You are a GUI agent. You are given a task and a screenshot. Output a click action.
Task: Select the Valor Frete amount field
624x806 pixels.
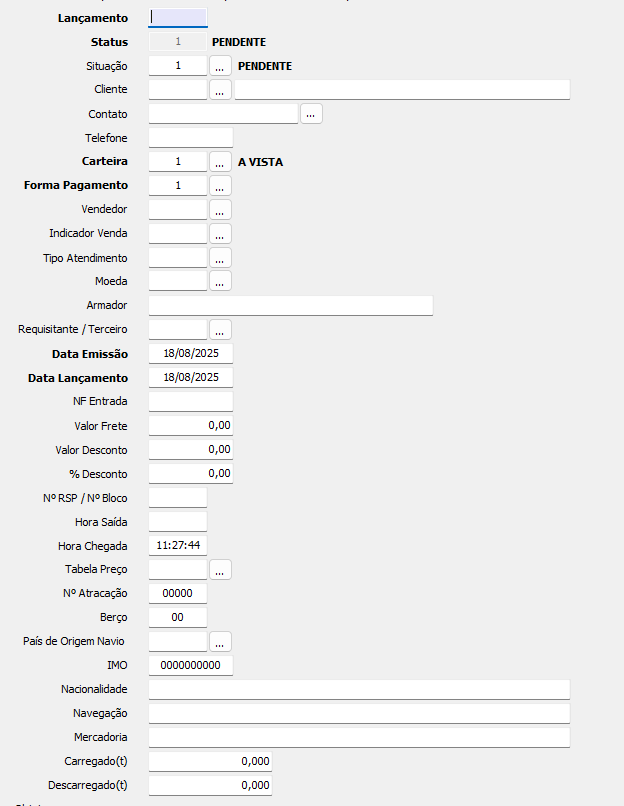click(191, 426)
